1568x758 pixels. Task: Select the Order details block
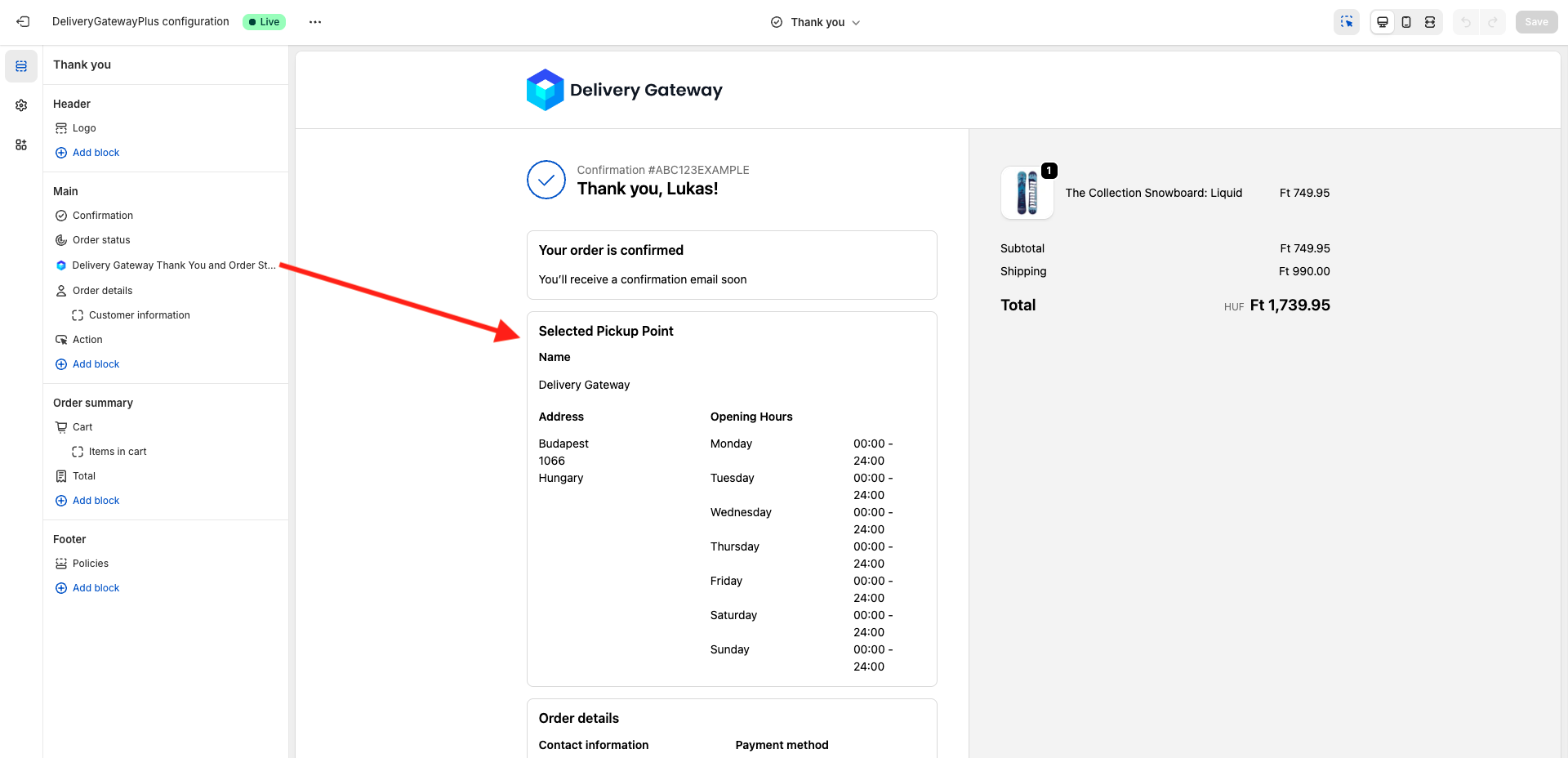[102, 291]
